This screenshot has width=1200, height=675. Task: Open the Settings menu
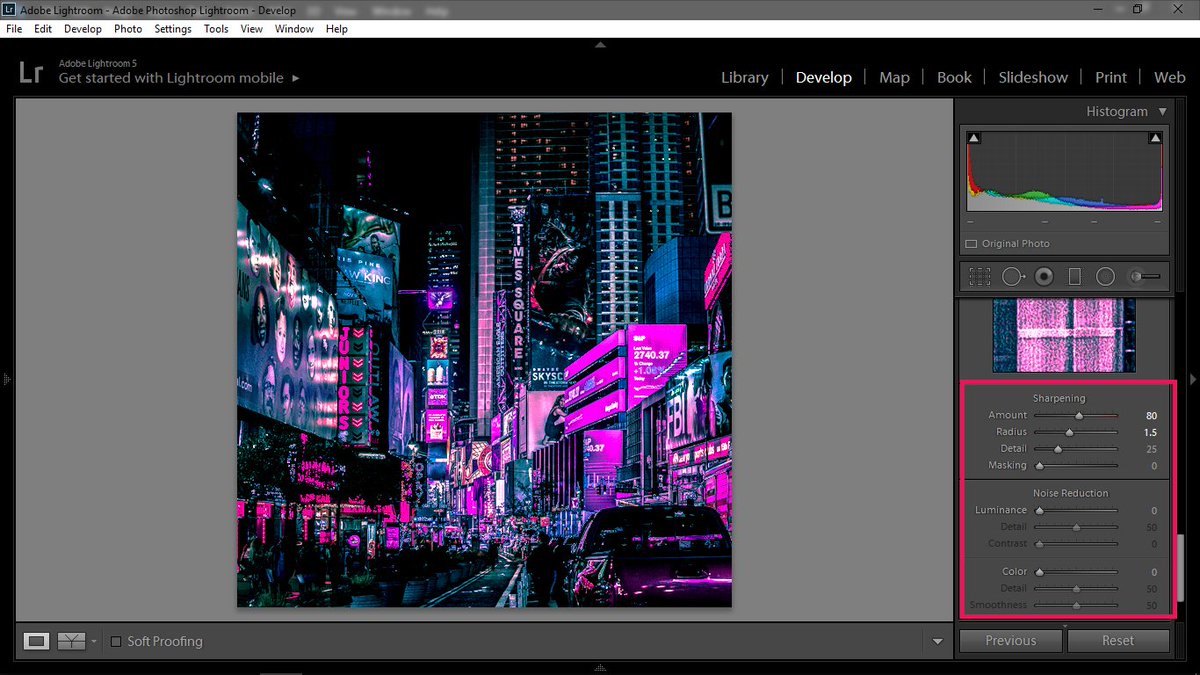click(x=173, y=29)
